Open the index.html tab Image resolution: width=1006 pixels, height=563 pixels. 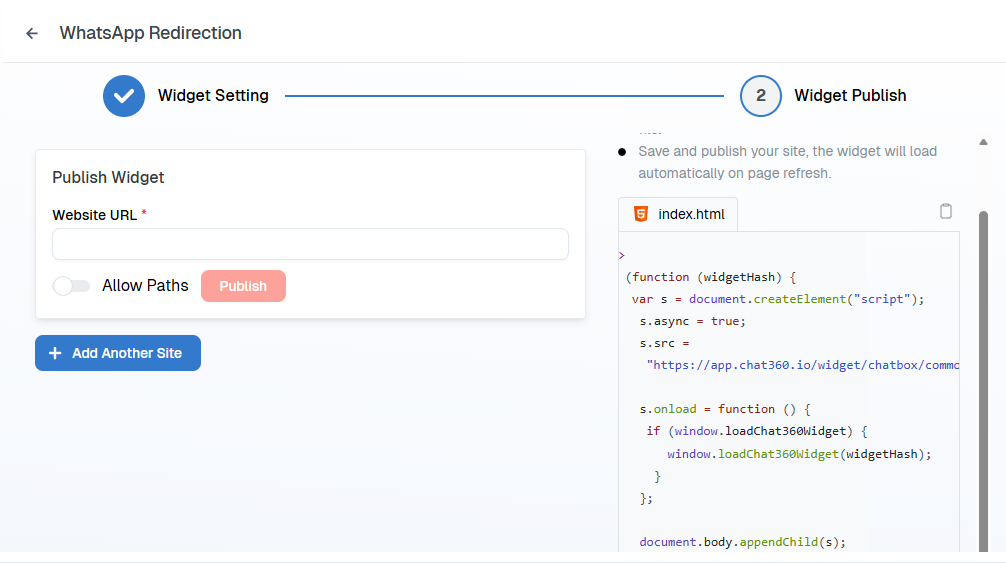click(678, 214)
